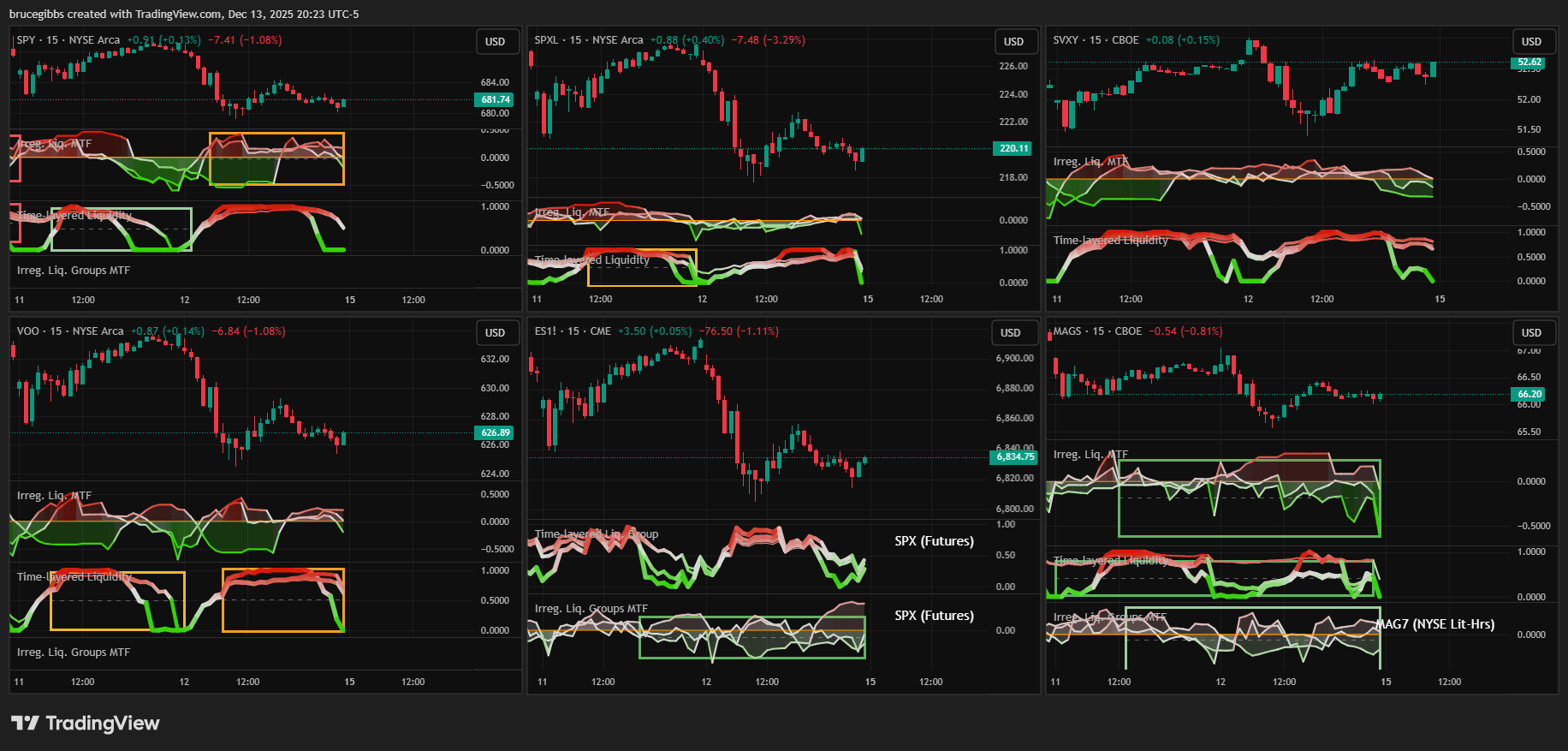Select the 6,834.75 price label on ES1!

click(1014, 457)
